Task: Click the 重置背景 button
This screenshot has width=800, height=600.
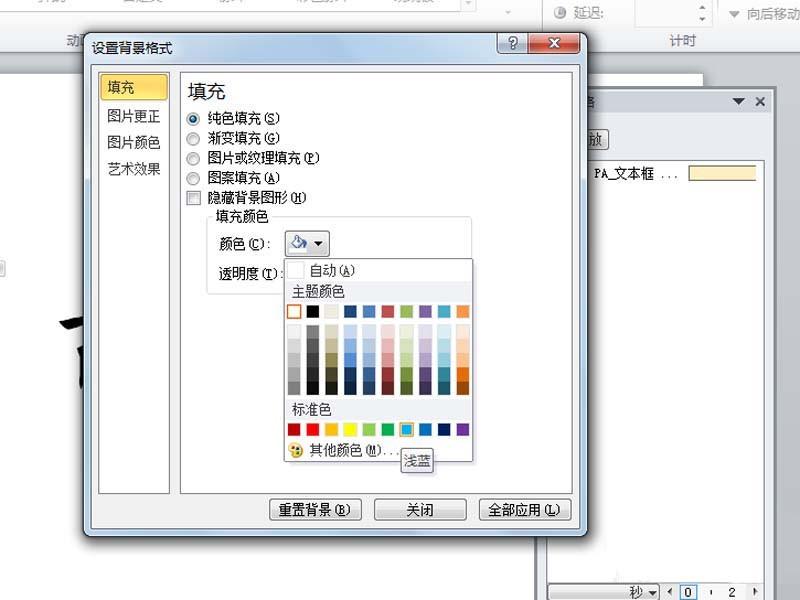Action: click(x=316, y=508)
